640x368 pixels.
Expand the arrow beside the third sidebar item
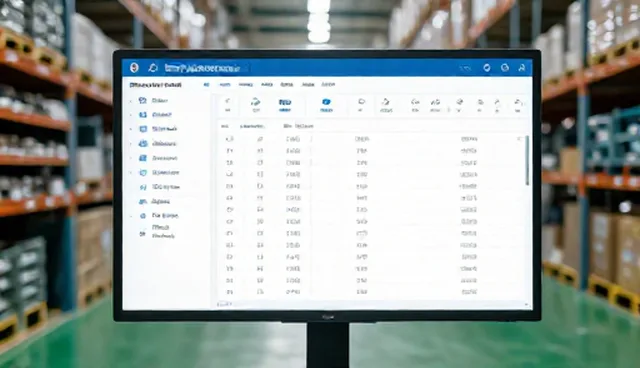131,129
